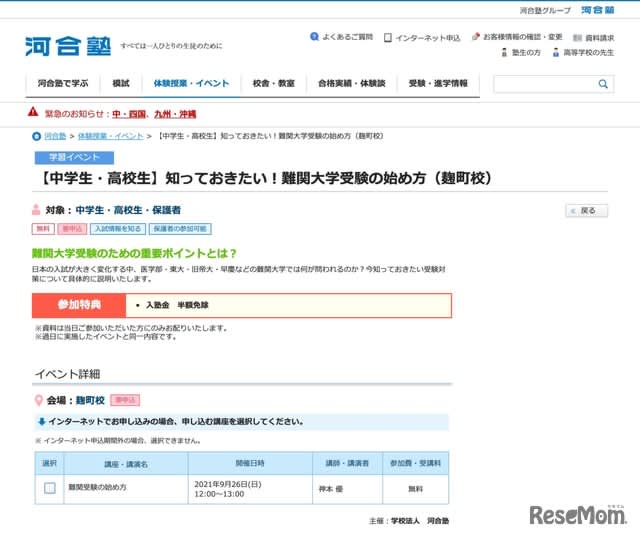Open the 受験・進学情報 menu
Screen dimensions: 640x538
[x=438, y=84]
